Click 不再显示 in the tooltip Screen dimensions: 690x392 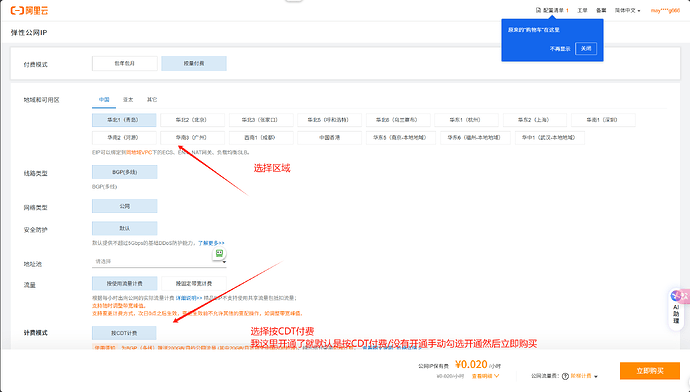560,49
